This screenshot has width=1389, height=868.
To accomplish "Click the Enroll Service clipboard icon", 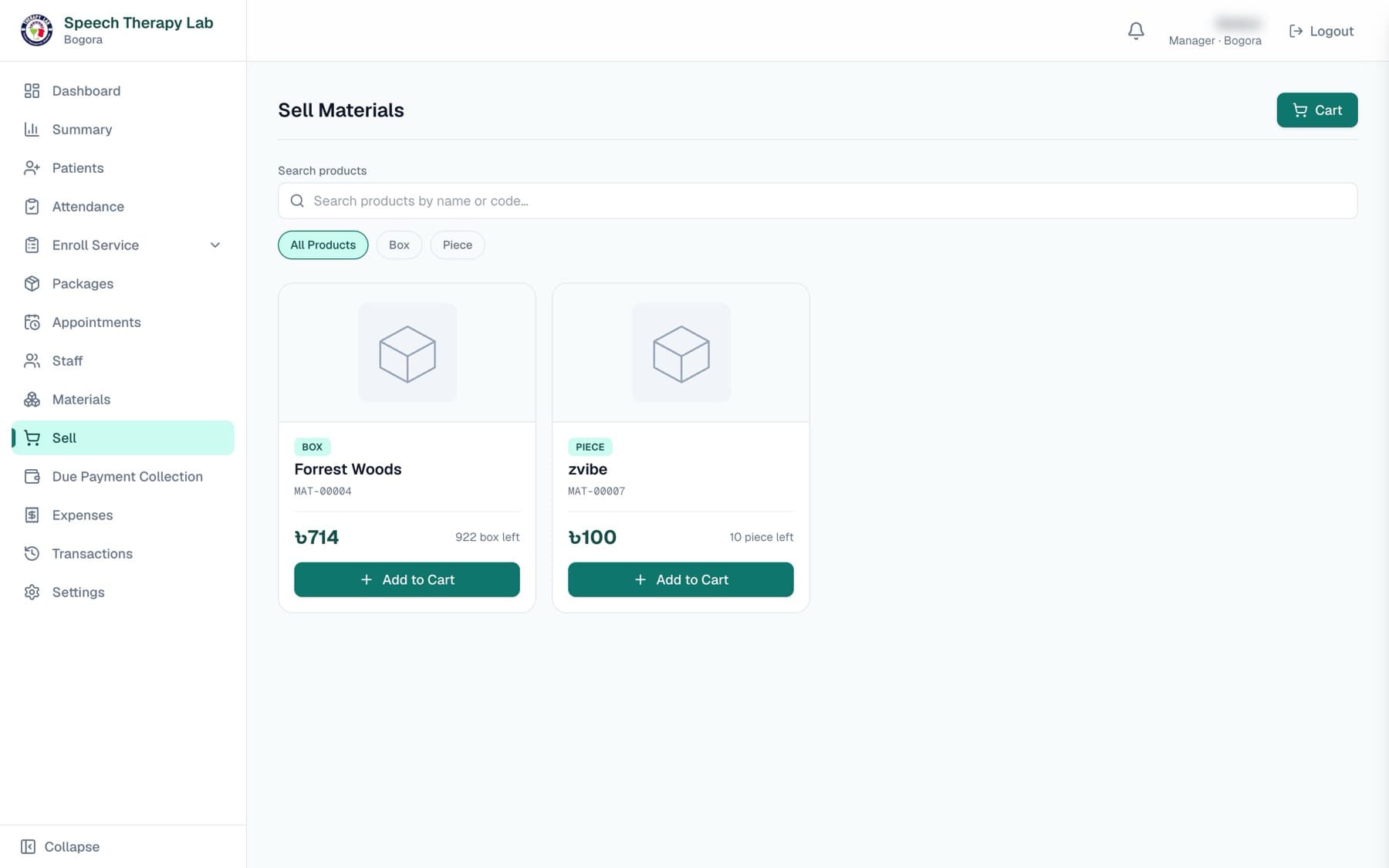I will click(x=32, y=245).
